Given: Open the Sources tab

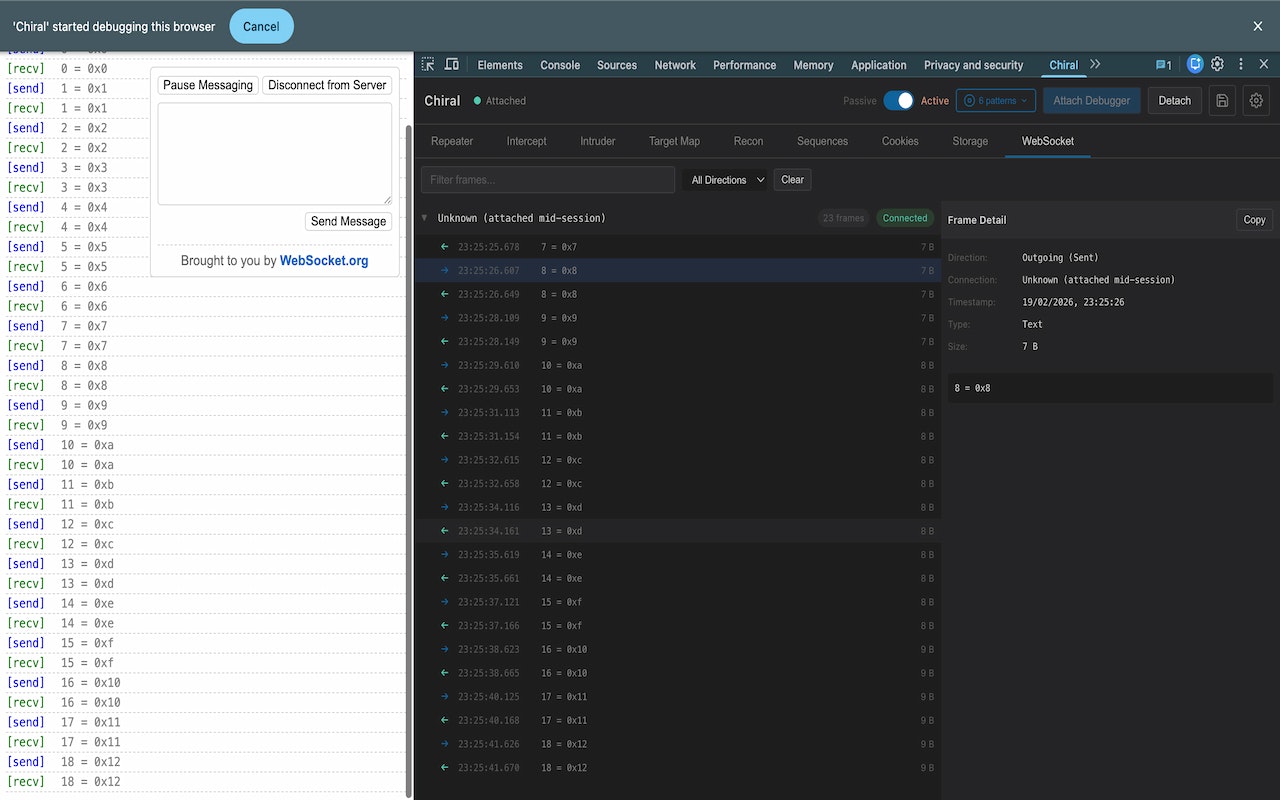Looking at the screenshot, I should tap(617, 65).
